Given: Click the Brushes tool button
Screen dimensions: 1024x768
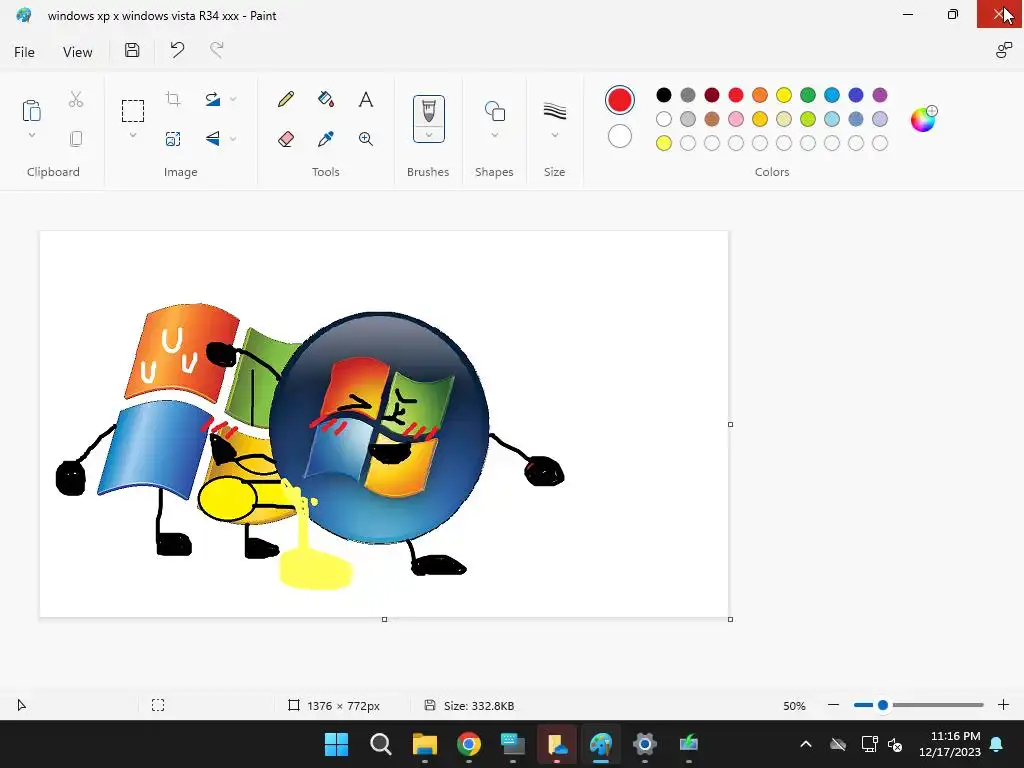Looking at the screenshot, I should pos(428,111).
